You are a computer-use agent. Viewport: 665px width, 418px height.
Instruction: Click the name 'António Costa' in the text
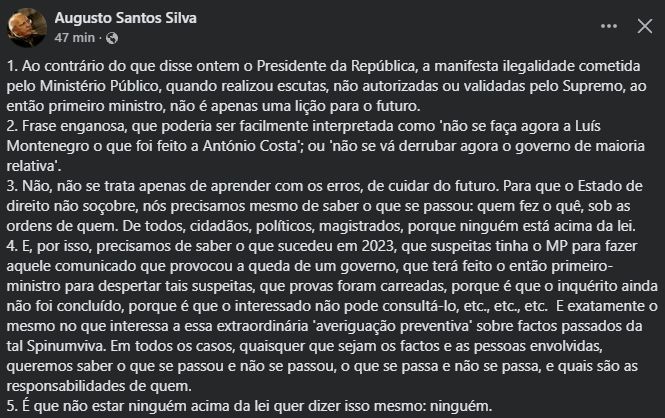[x=249, y=146]
